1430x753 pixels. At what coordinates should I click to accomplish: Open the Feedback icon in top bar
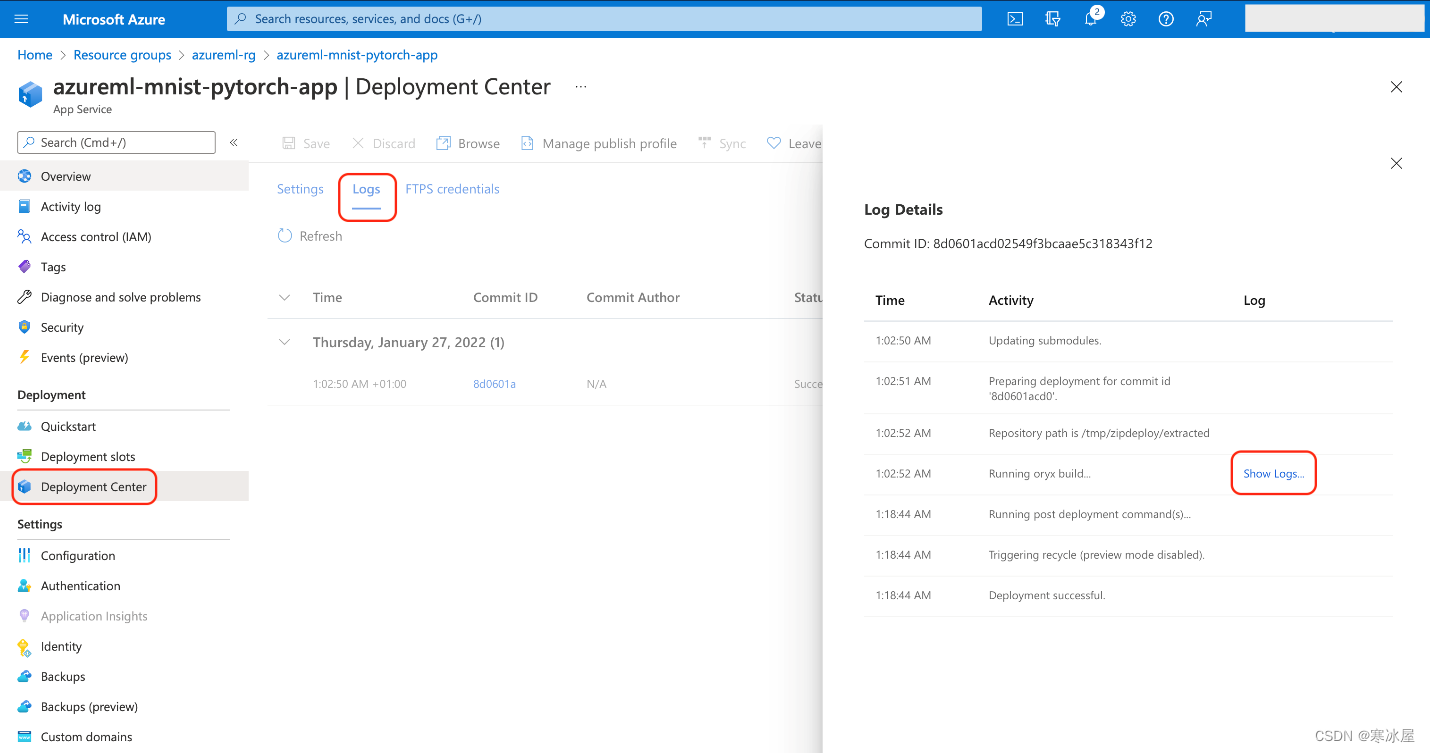1204,19
